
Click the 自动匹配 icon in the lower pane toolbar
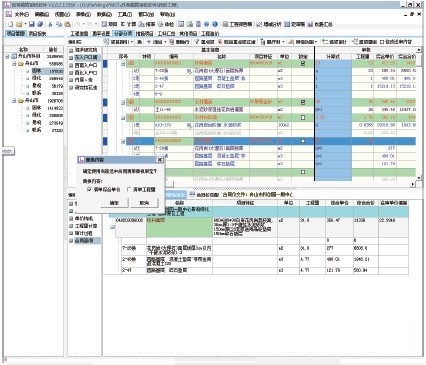click(193, 195)
